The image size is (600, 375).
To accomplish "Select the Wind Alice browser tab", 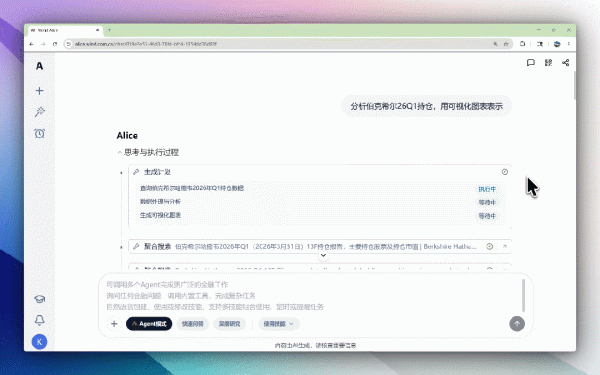I will (65, 30).
